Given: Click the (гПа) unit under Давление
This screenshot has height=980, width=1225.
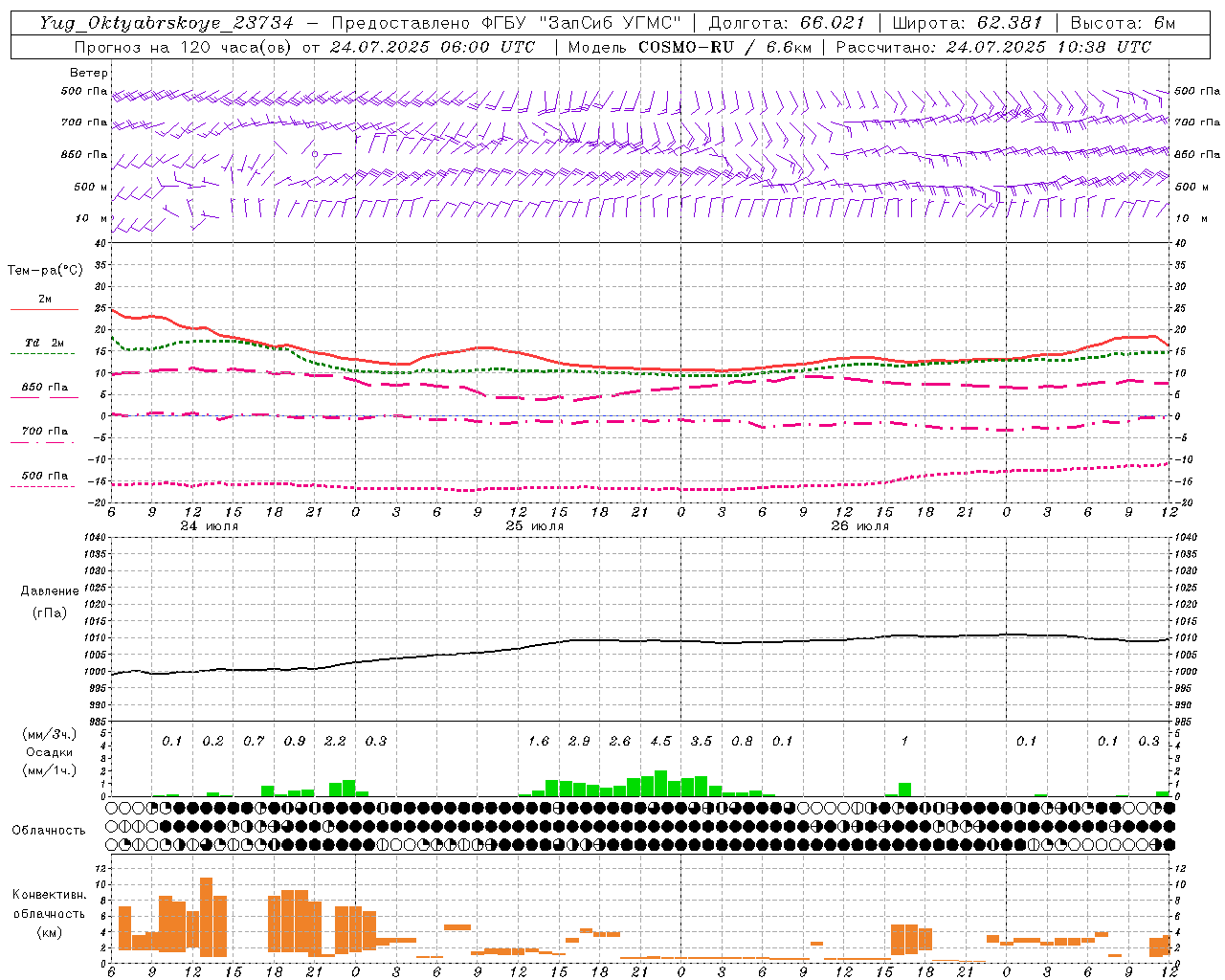Looking at the screenshot, I should [50, 612].
